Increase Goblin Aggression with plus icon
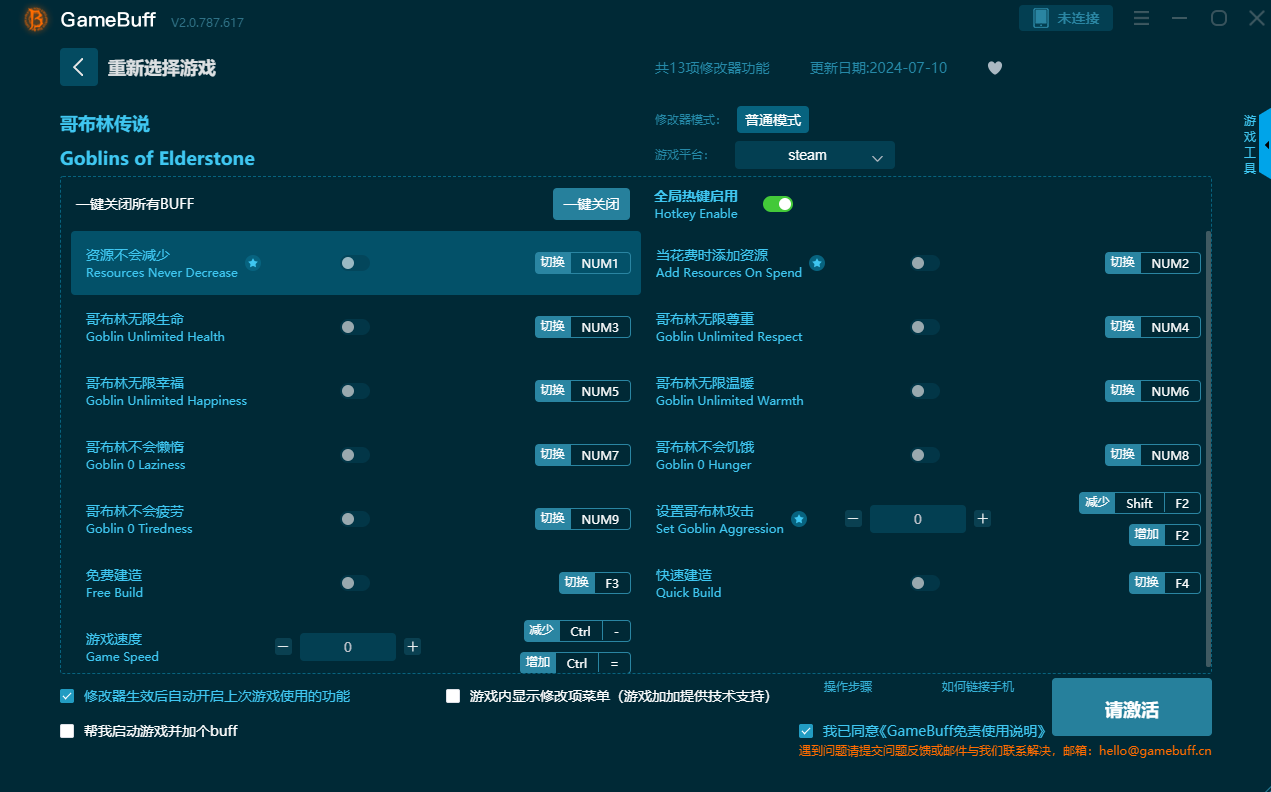Screen dimensions: 1271x792 point(983,518)
